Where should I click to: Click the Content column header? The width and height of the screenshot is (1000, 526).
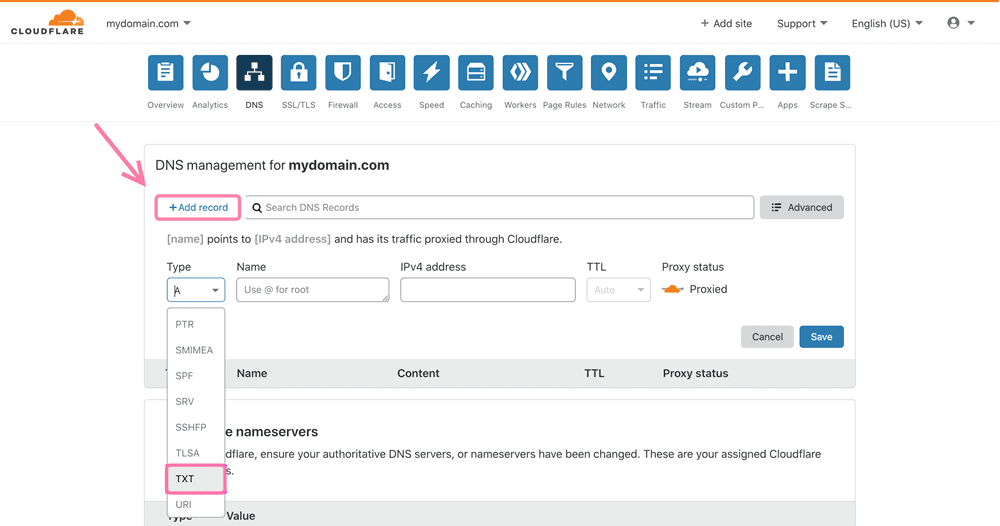[x=418, y=374]
